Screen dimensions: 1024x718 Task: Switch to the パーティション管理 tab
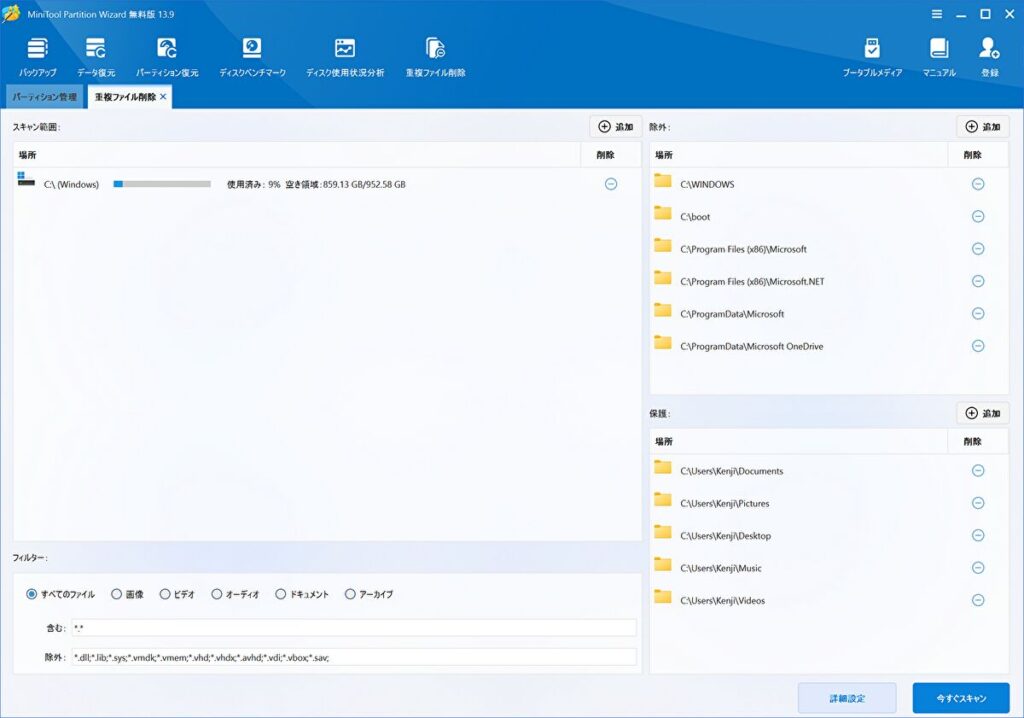point(44,97)
